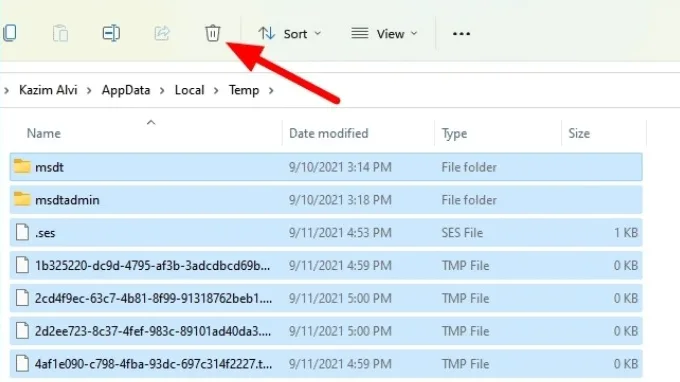Click the 1 KB size cell
This screenshot has height=382, width=680.
626,233
